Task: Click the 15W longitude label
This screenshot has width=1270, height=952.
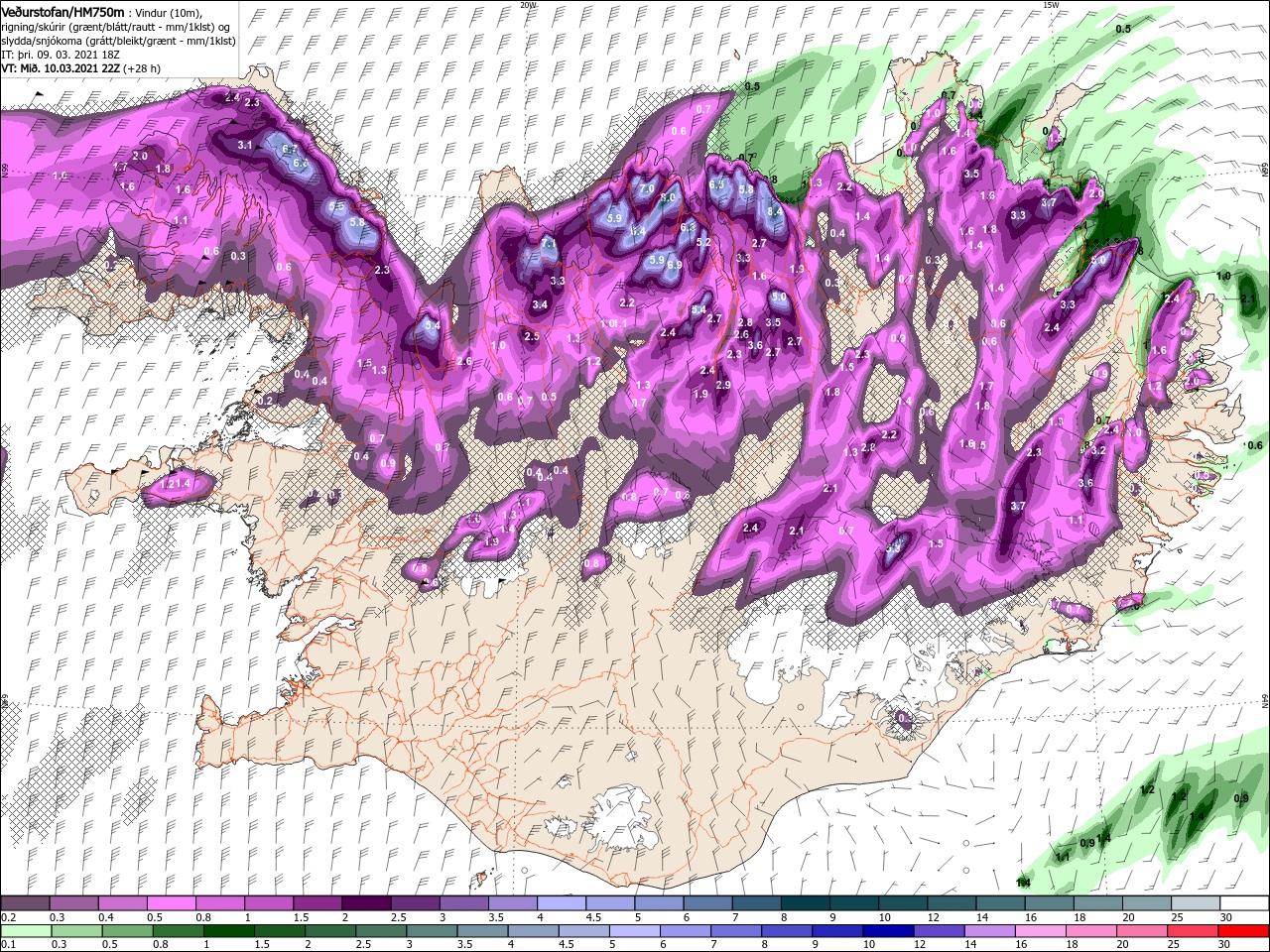Action: click(1052, 5)
